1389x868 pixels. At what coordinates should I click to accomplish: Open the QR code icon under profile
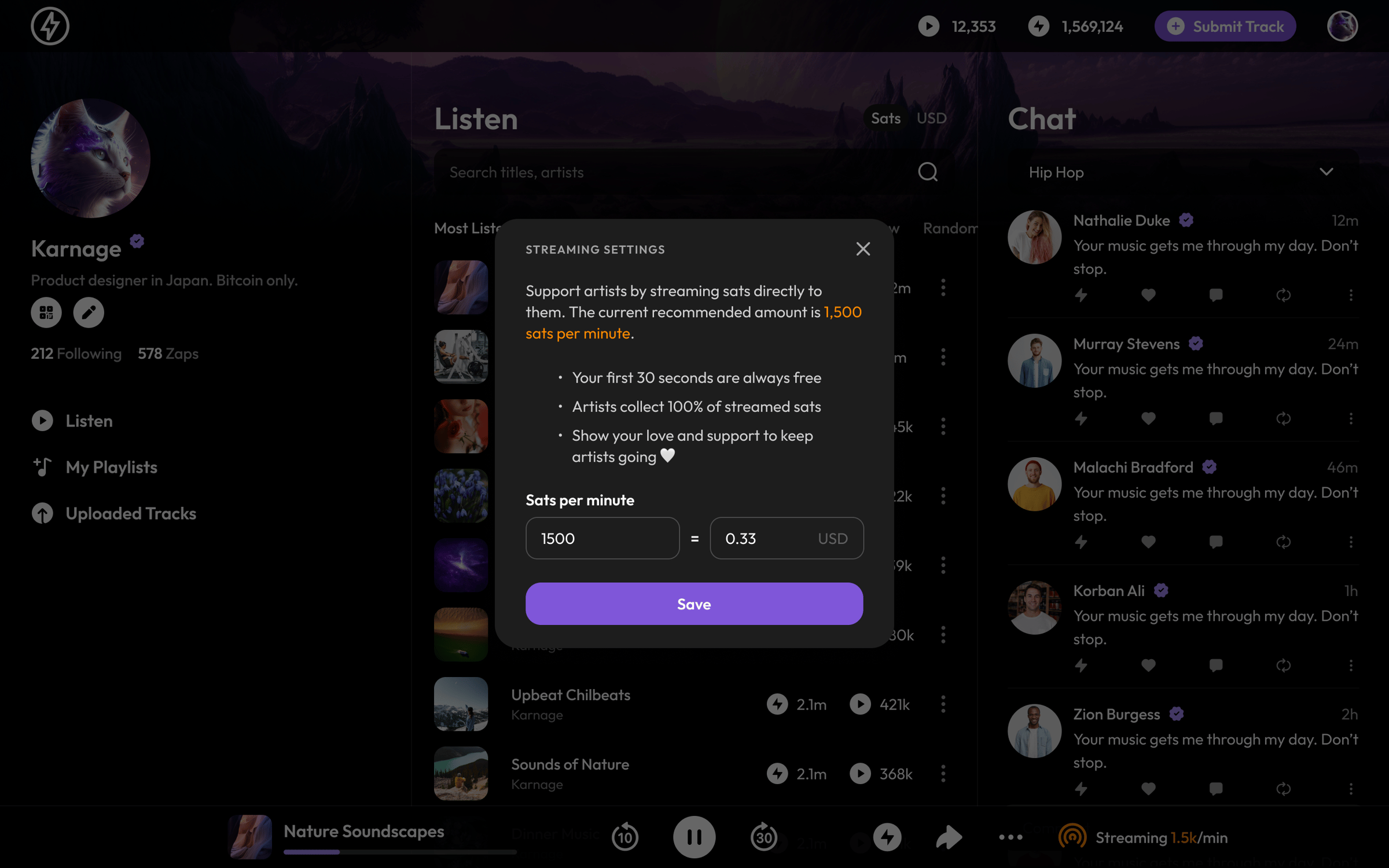[46, 312]
